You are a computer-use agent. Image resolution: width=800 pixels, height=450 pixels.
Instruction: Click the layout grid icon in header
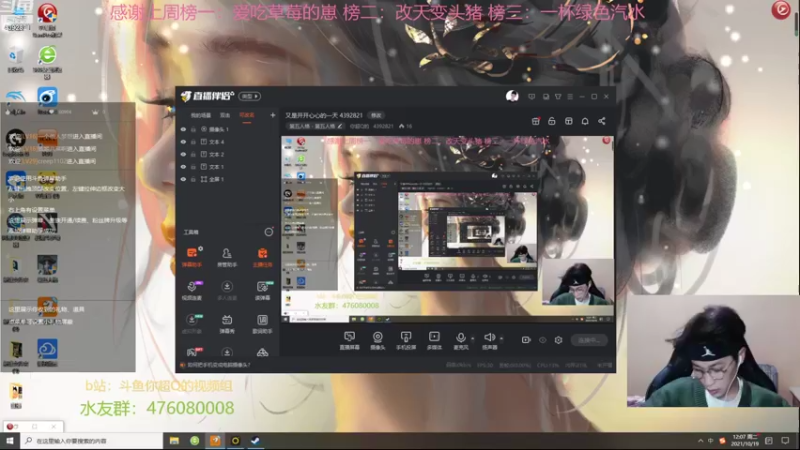568,121
